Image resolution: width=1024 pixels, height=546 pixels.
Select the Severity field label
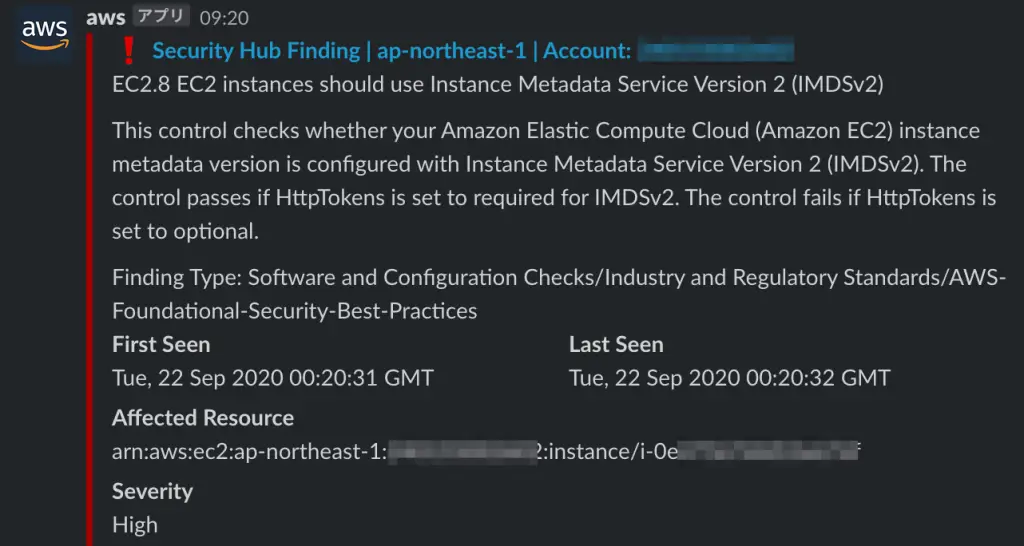[x=152, y=491]
